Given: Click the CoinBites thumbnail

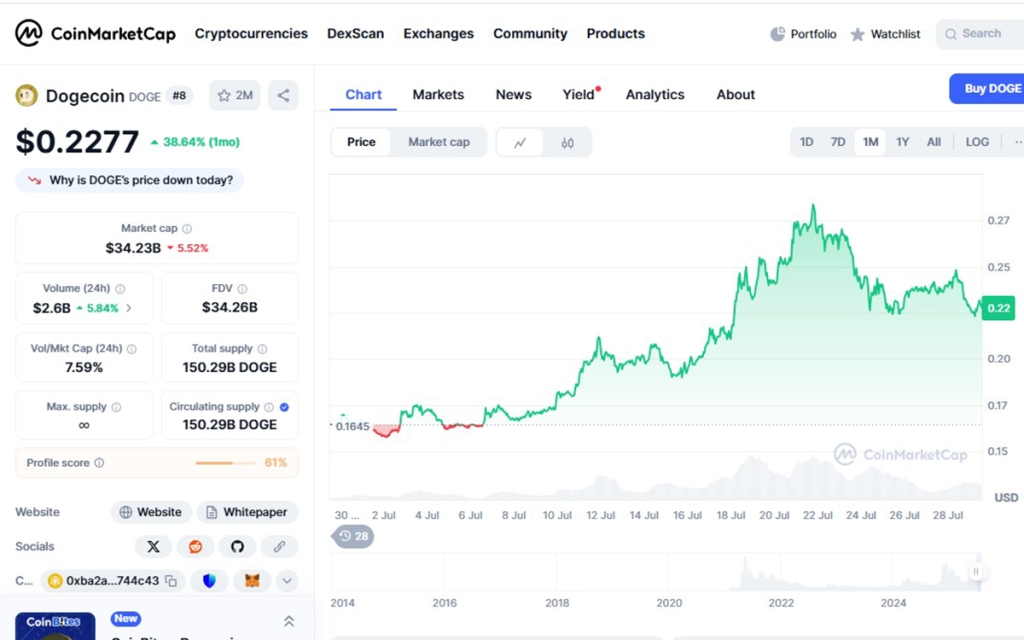Looking at the screenshot, I should coord(56,626).
